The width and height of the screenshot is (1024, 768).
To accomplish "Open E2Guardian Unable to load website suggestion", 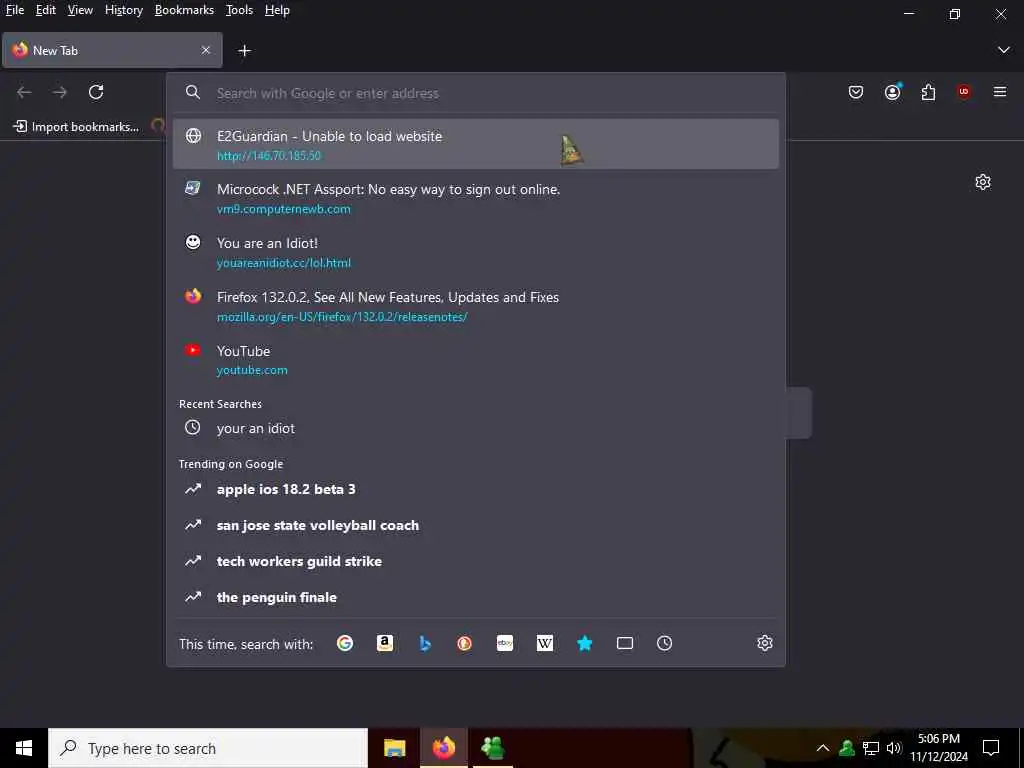I will [x=475, y=144].
